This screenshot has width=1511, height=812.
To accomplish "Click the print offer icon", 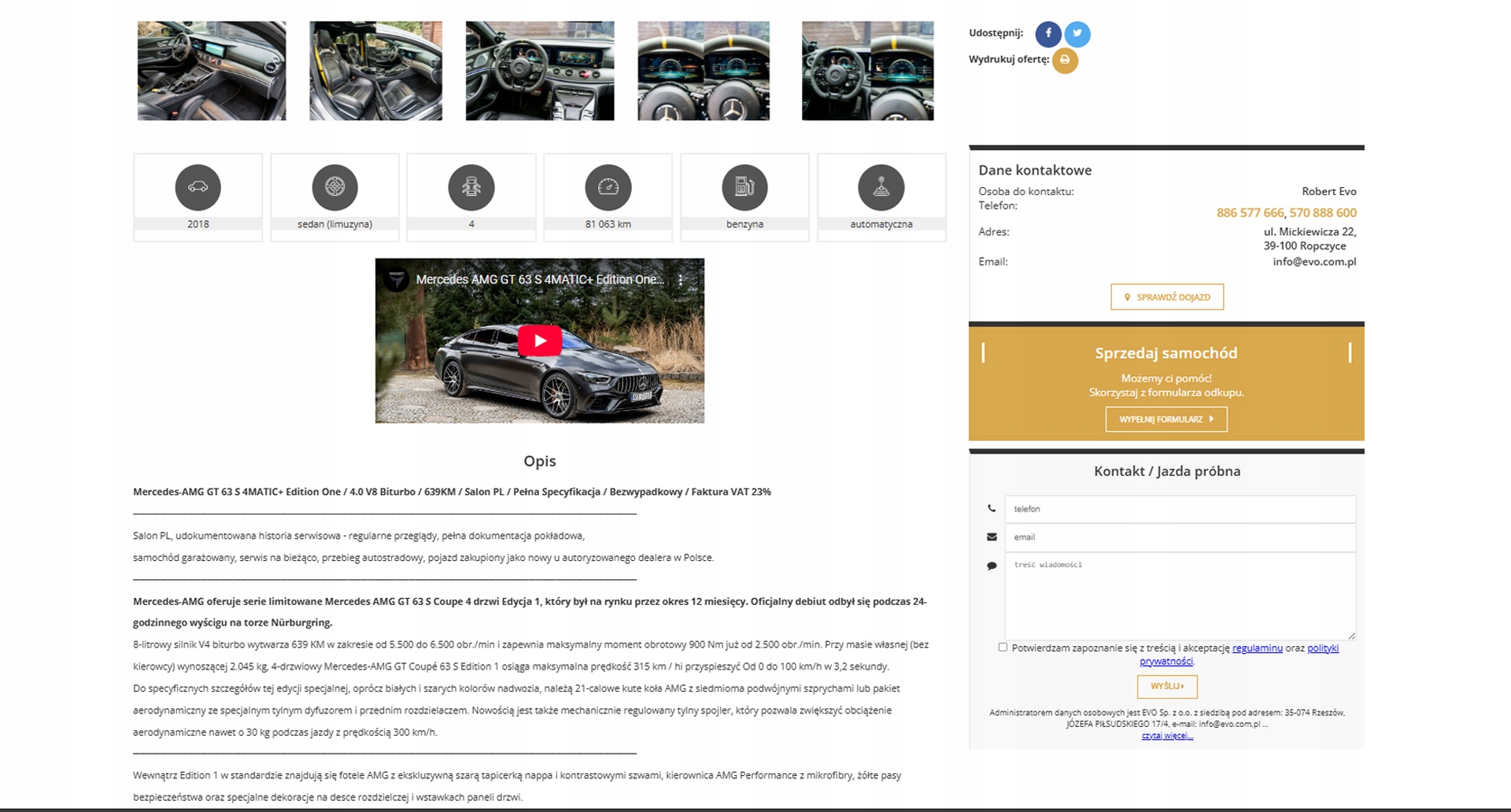I will click(x=1065, y=60).
